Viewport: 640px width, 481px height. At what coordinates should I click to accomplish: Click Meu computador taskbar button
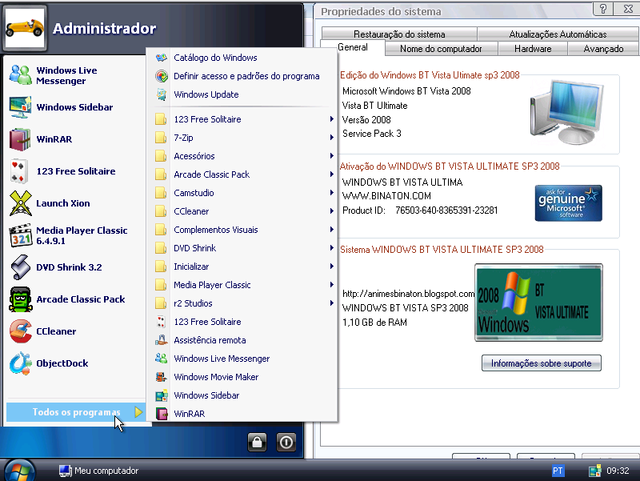(x=99, y=471)
